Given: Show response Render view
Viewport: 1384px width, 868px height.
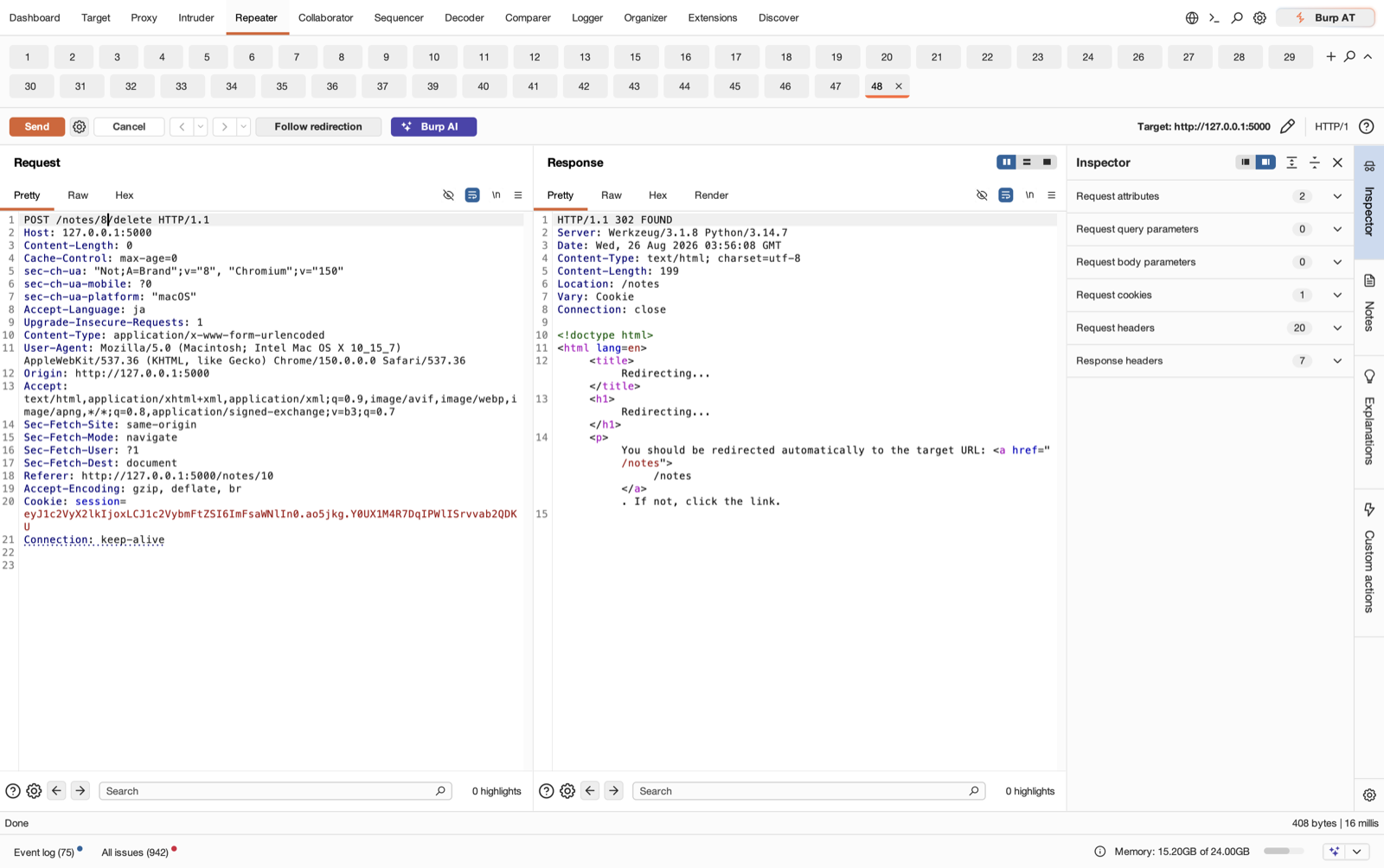Looking at the screenshot, I should pos(711,195).
